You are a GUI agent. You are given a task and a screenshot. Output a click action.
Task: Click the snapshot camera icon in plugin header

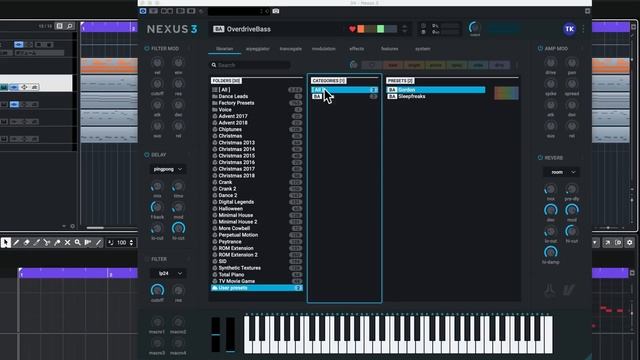pos(276,11)
